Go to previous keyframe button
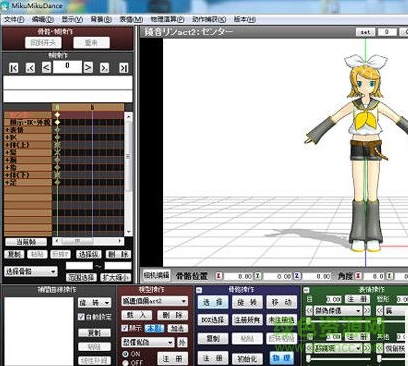Image resolution: width=408 pixels, height=366 pixels. pos(30,68)
